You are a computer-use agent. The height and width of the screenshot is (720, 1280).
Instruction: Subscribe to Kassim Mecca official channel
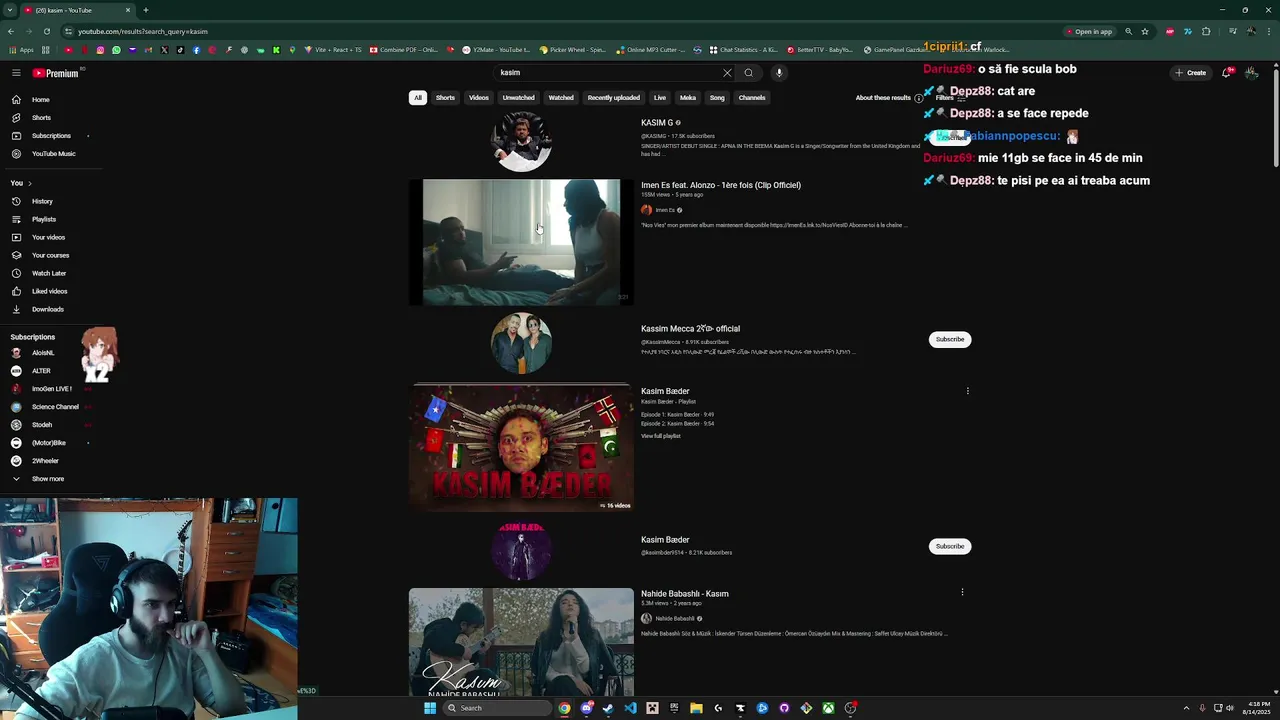(x=950, y=339)
